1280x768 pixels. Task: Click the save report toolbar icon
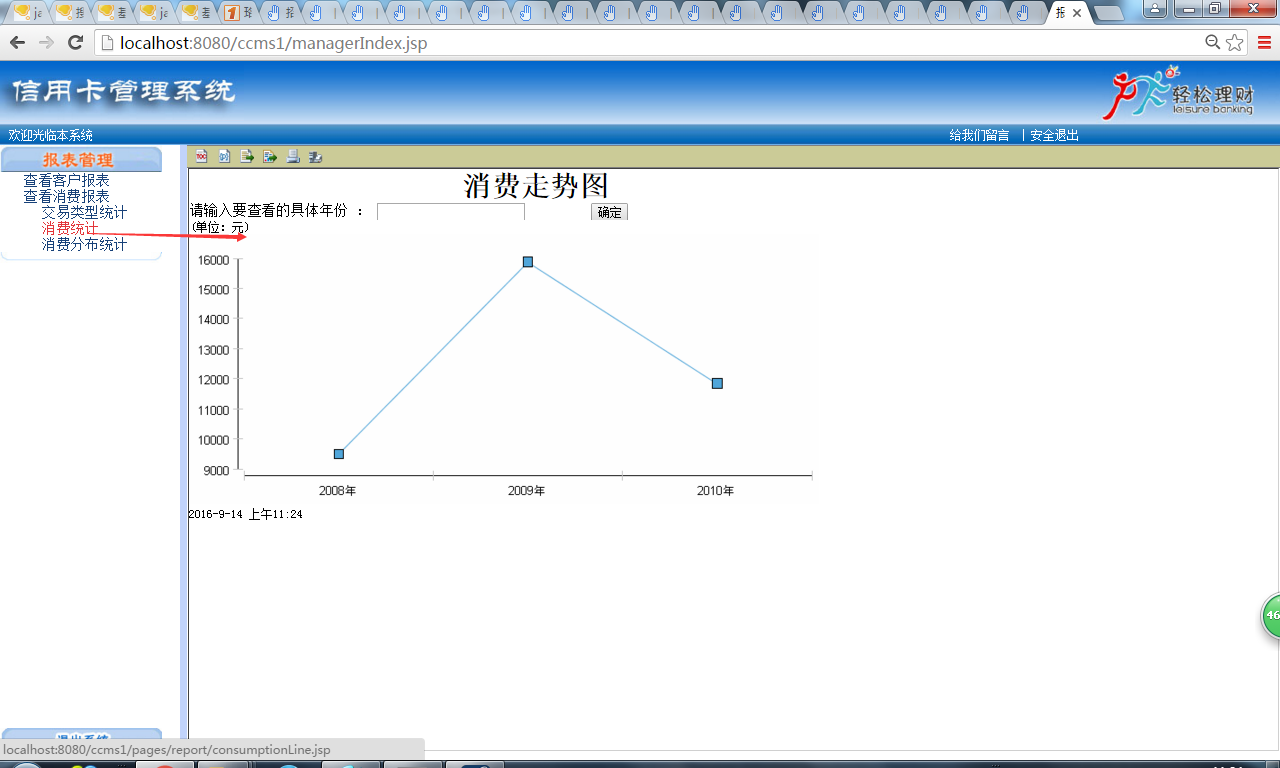[316, 157]
